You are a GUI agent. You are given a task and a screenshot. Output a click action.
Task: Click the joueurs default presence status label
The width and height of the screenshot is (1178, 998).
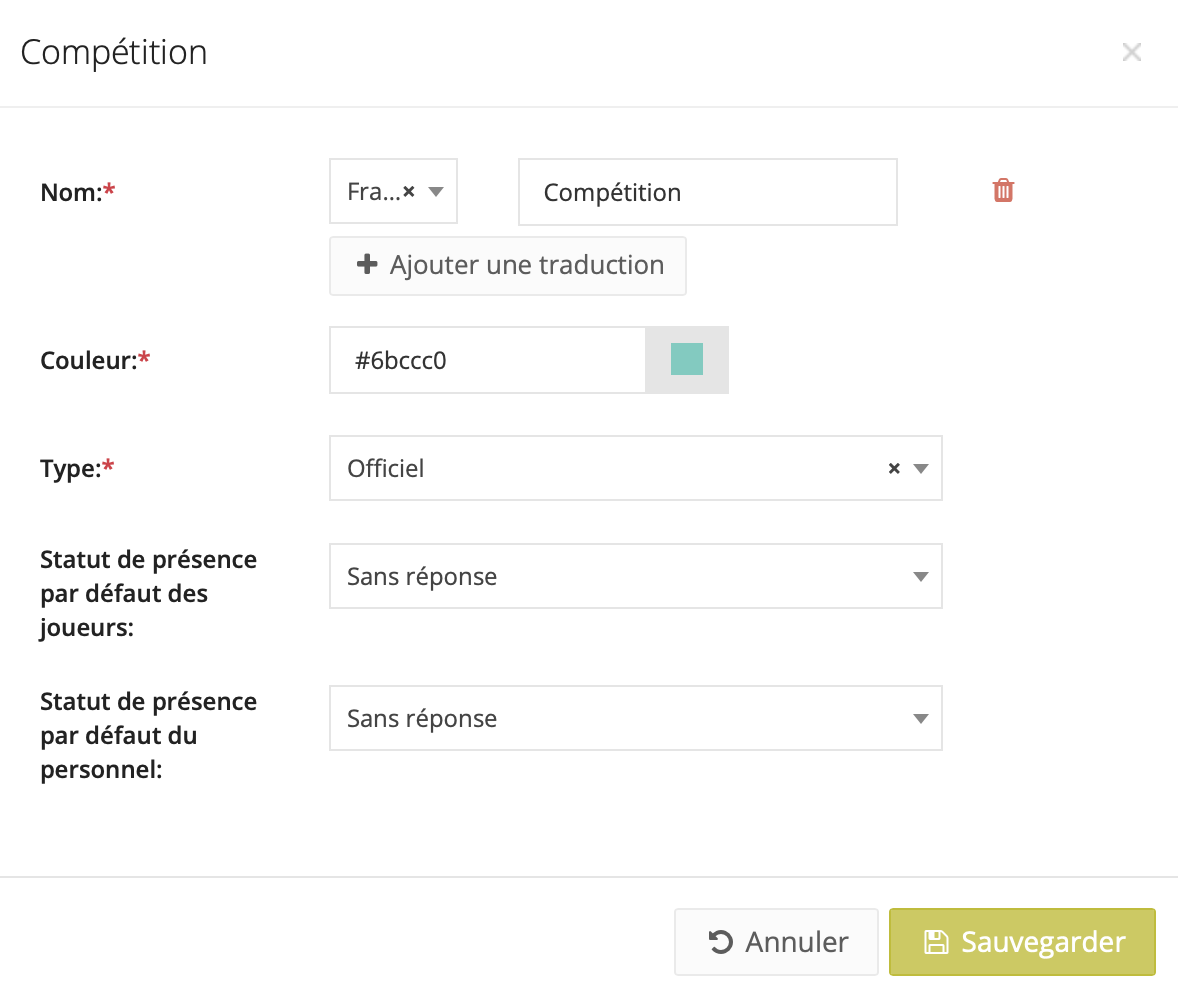[x=148, y=594]
